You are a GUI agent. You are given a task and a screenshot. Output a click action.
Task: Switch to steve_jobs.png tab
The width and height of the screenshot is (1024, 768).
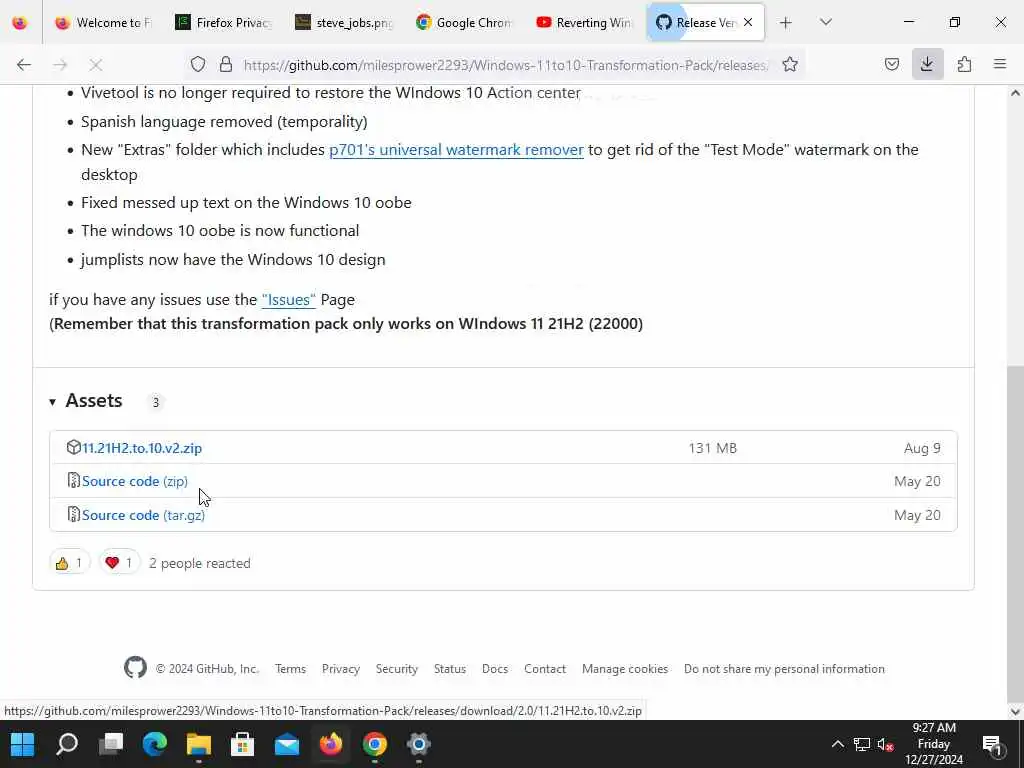tap(344, 23)
